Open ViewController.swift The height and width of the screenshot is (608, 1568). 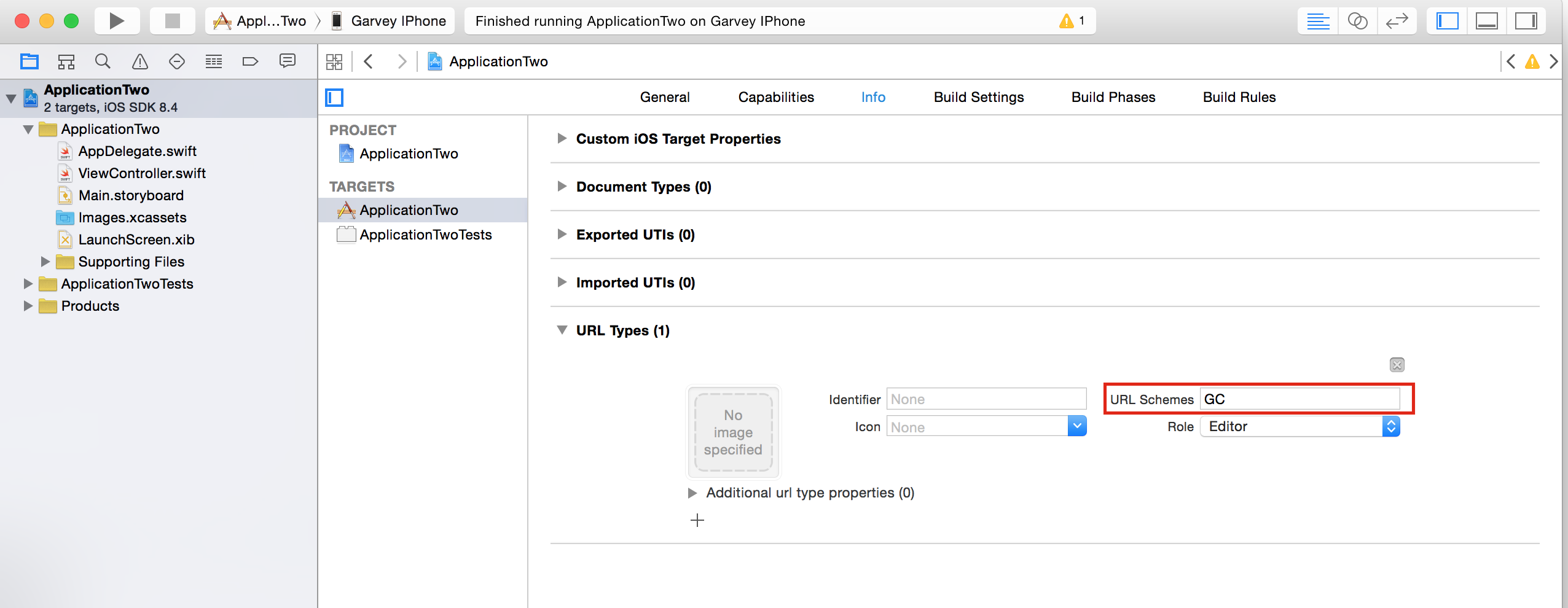[x=142, y=173]
